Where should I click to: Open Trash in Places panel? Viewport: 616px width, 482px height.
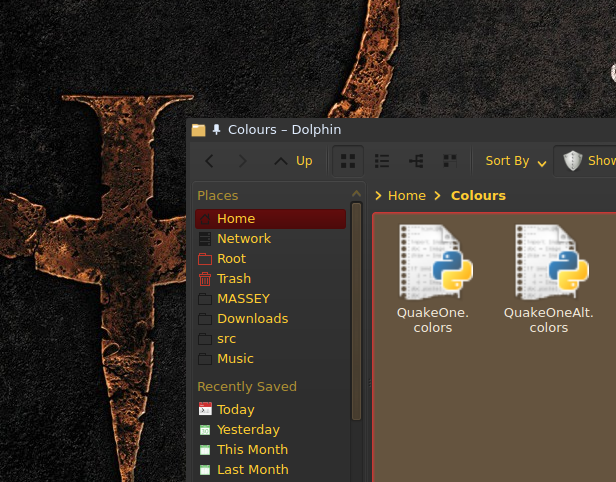click(270, 279)
